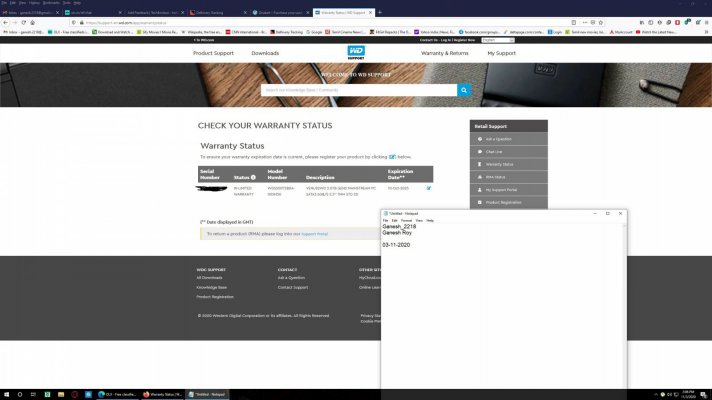Viewport: 712px width, 400px height.
Task: Switch to Untitled Notepad taskbar button
Action: point(208,395)
